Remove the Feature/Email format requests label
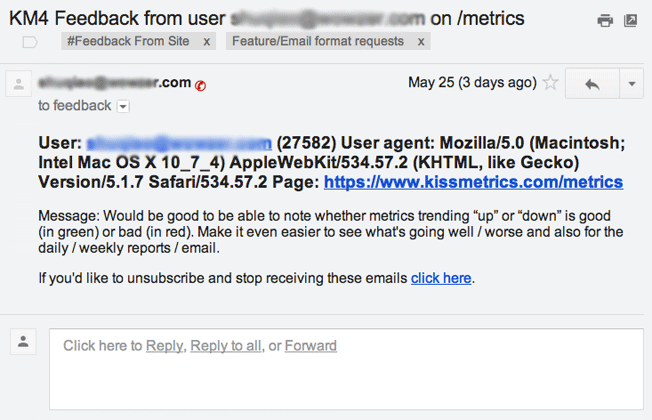The height and width of the screenshot is (420, 652). point(421,42)
